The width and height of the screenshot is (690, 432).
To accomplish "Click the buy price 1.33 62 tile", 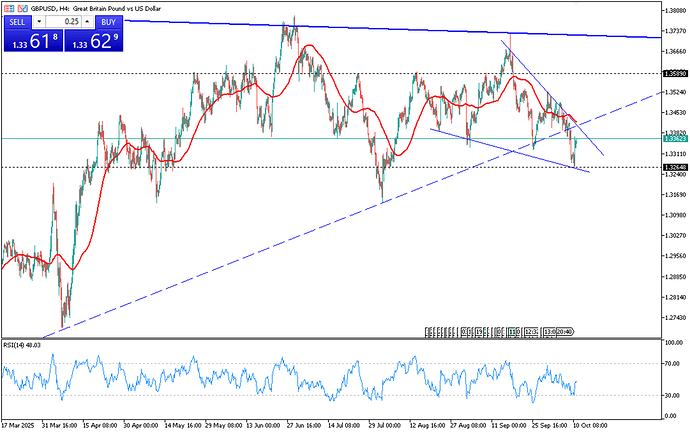I will click(x=92, y=40).
